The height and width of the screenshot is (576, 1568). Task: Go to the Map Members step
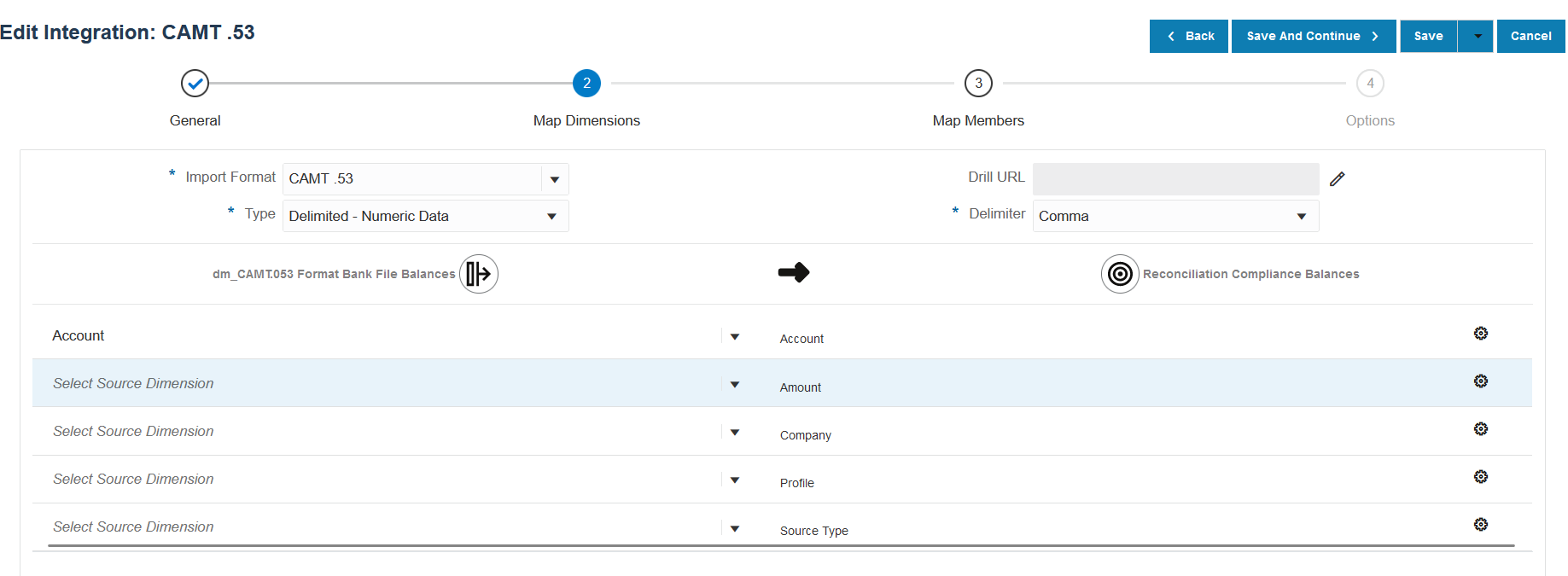(x=978, y=84)
